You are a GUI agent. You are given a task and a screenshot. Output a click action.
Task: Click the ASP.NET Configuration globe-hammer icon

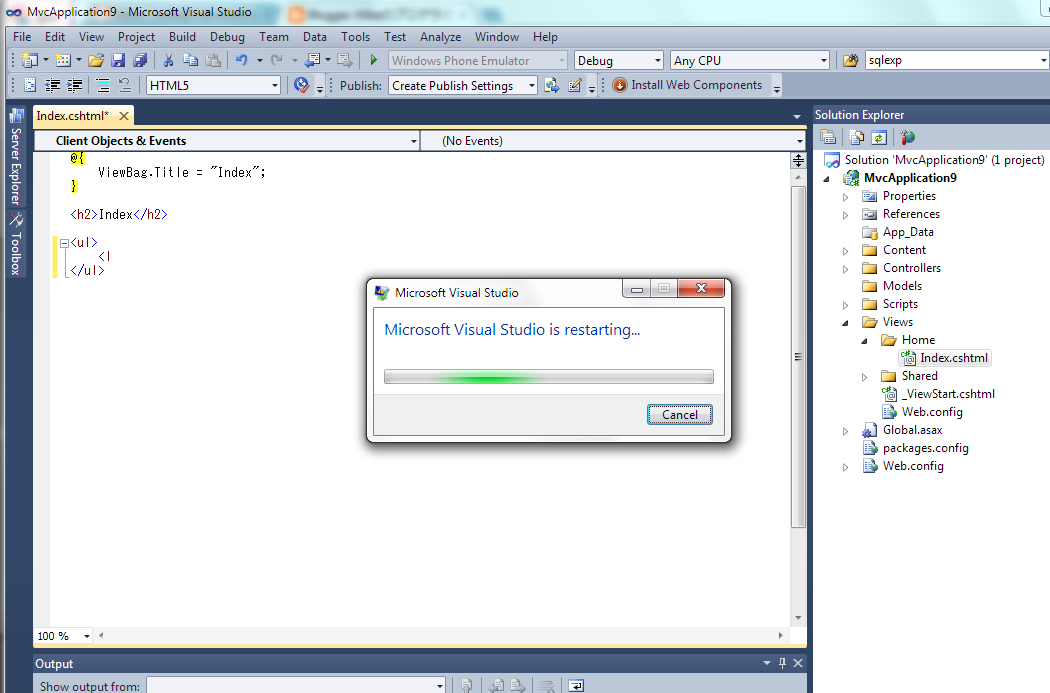907,137
